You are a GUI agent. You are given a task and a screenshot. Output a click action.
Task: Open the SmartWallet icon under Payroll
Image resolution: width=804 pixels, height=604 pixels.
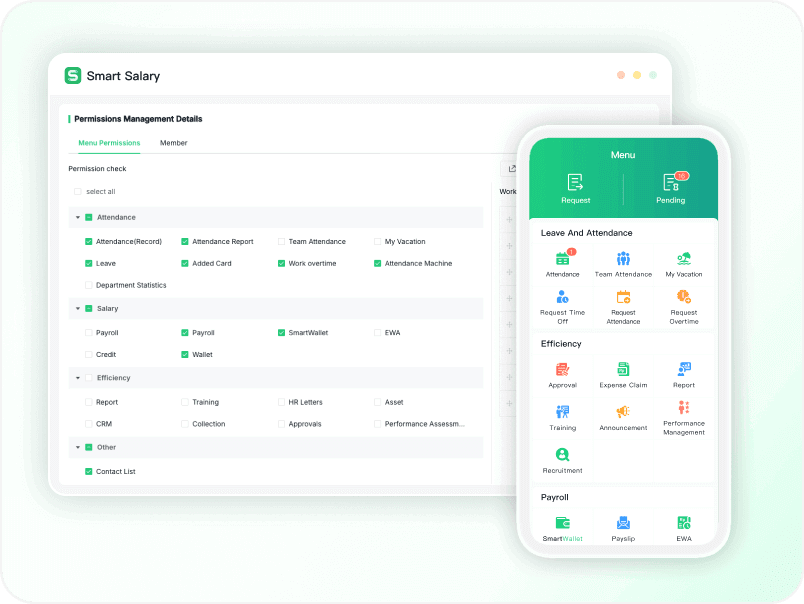click(562, 523)
